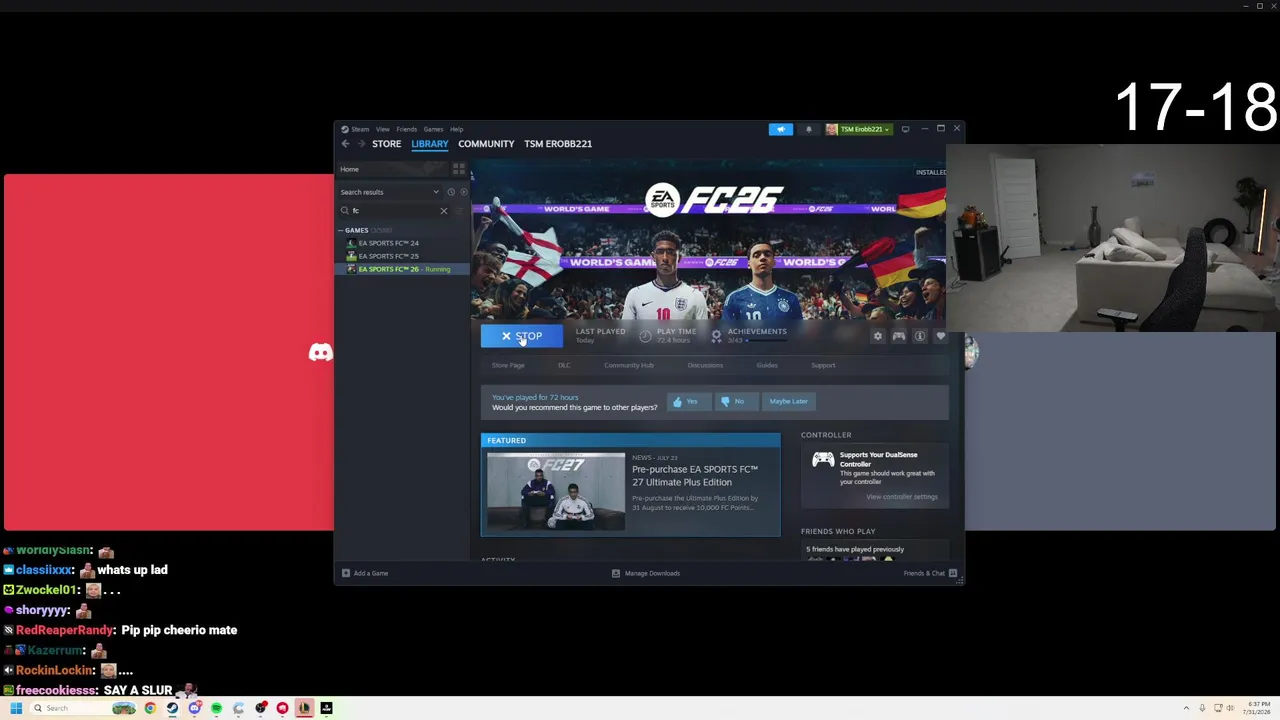Image resolution: width=1280 pixels, height=720 pixels.
Task: Open the FC 27 featured news thumbnail
Action: tap(556, 491)
